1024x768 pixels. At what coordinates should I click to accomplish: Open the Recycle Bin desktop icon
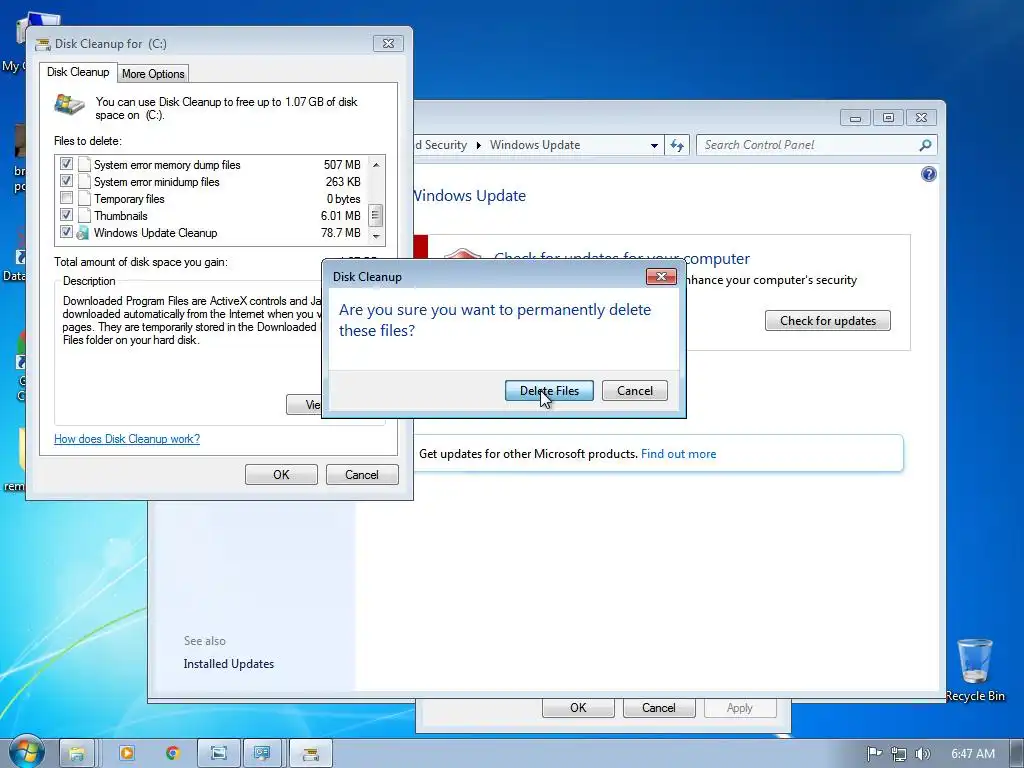(974, 670)
